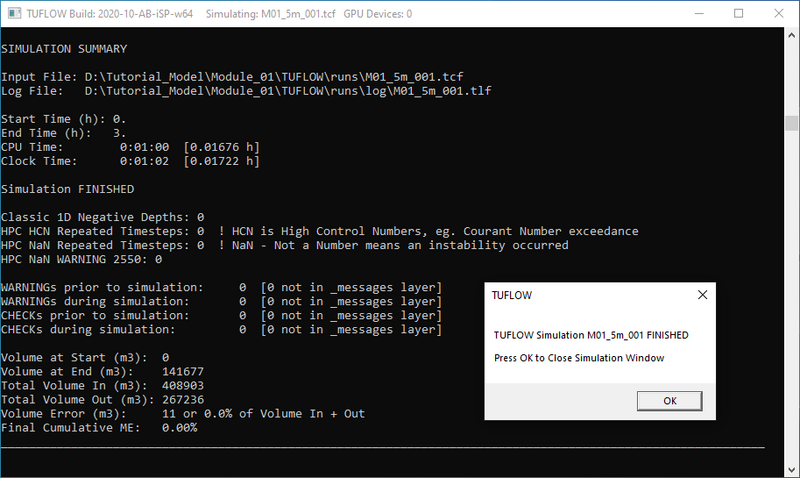The height and width of the screenshot is (478, 800).
Task: Click the console vertical scrollbar track
Action: [791, 250]
